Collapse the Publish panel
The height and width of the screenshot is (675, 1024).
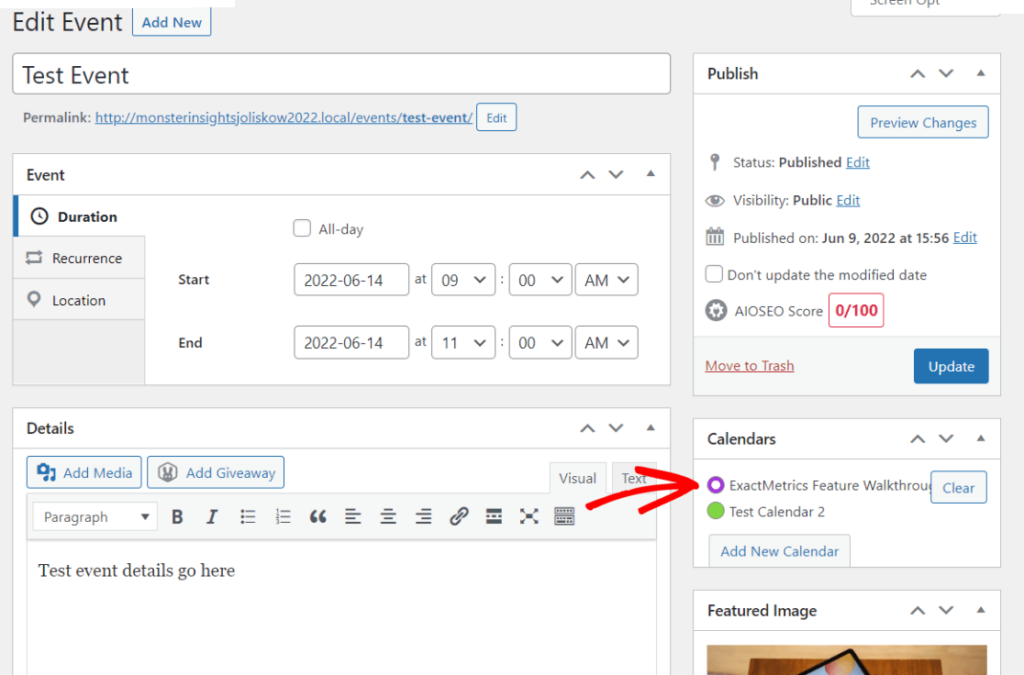tap(981, 73)
